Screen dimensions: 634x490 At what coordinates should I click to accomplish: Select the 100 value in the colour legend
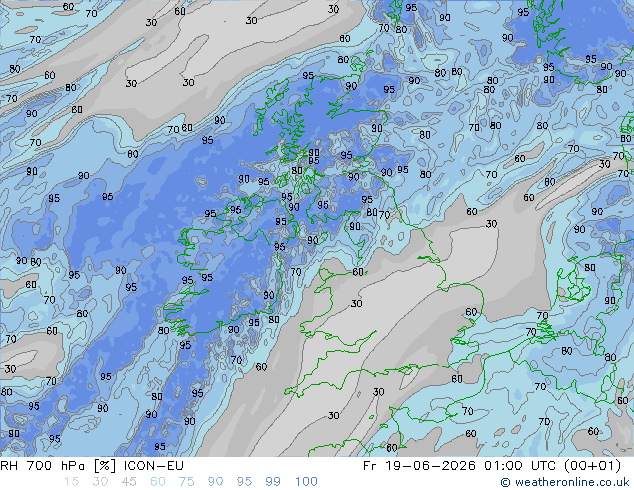coord(306,482)
